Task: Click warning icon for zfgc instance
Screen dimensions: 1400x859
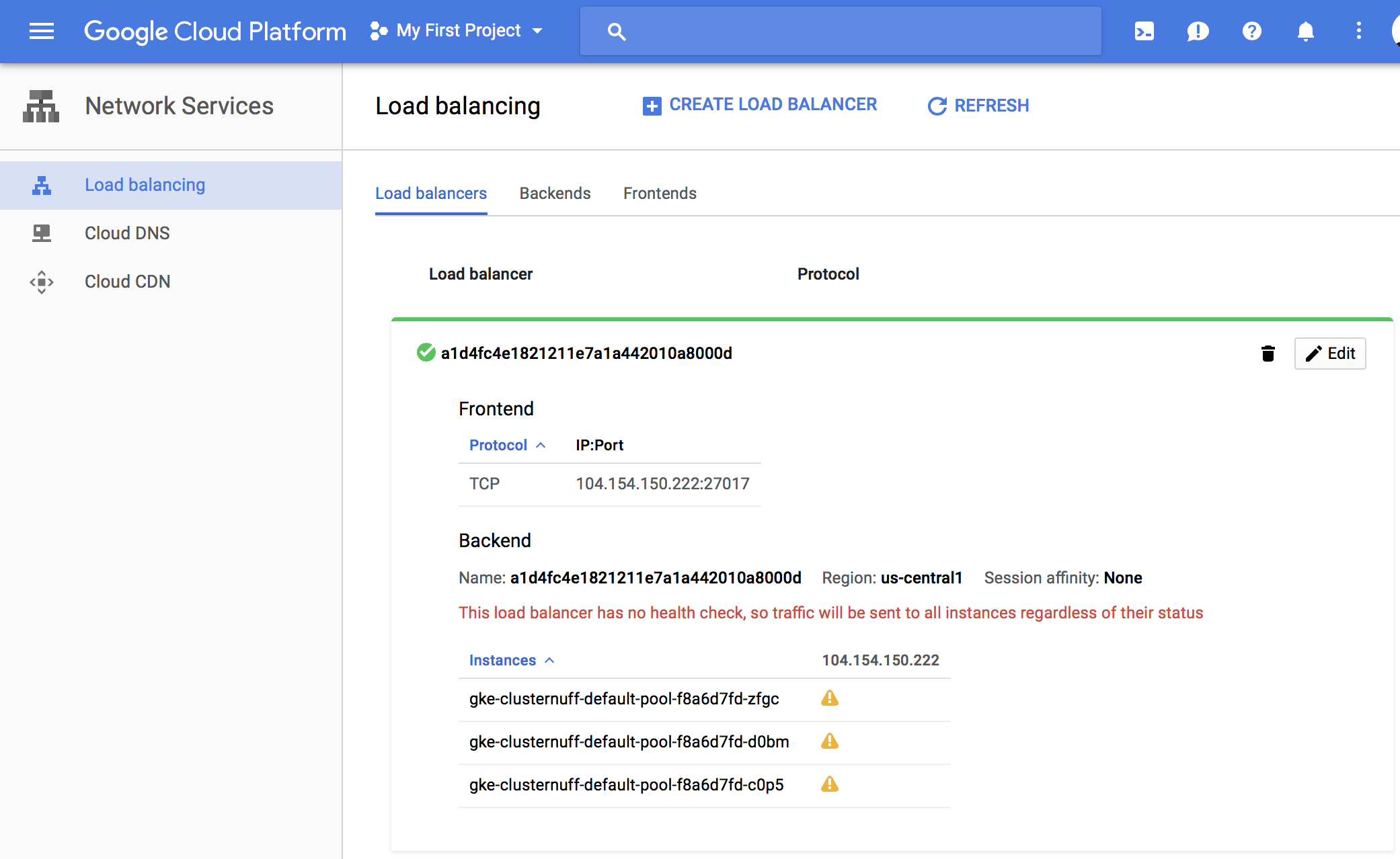Action: tap(829, 698)
